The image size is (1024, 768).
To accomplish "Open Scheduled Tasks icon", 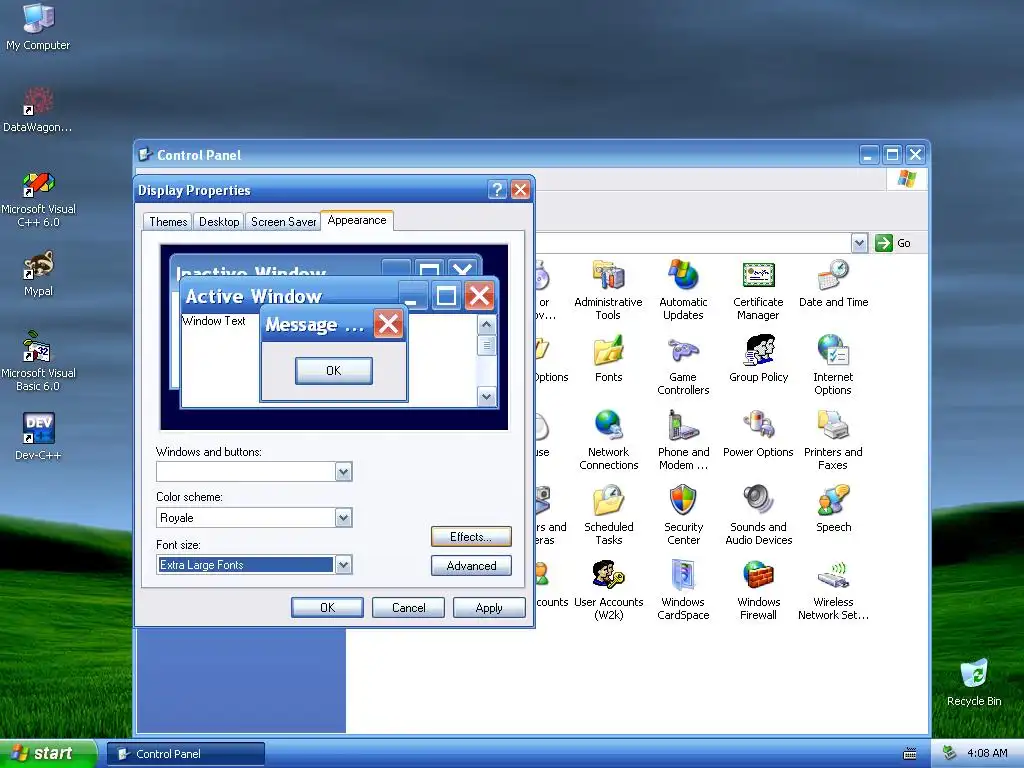I will tap(609, 515).
